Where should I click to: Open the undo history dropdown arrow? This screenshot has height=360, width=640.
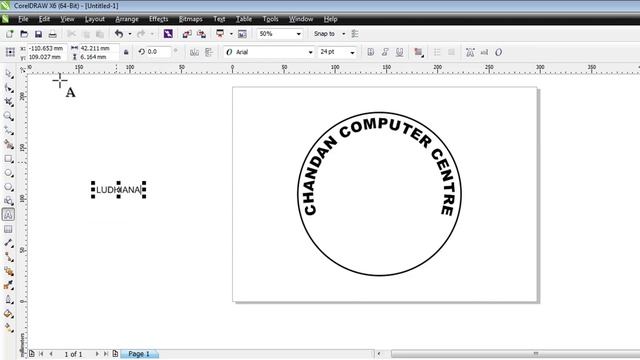[130, 34]
